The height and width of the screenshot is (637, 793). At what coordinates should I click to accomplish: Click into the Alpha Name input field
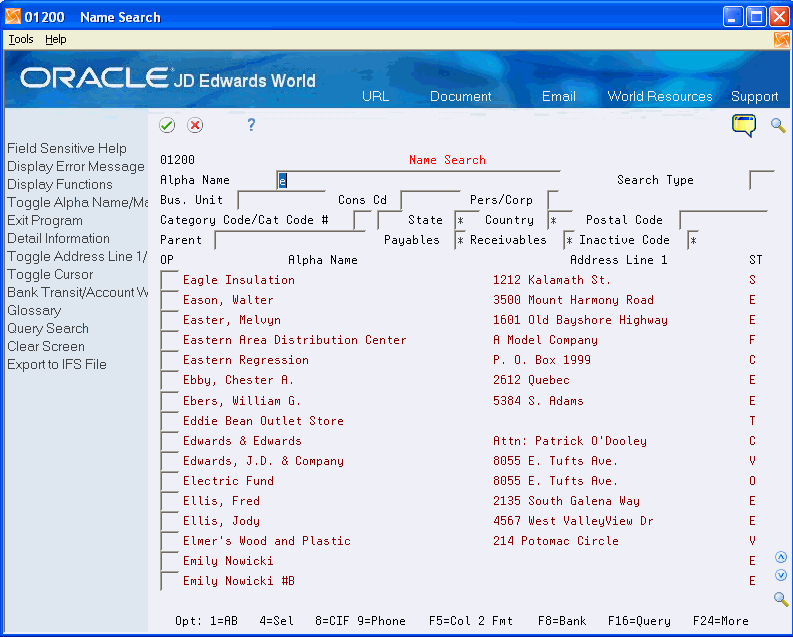tap(418, 180)
